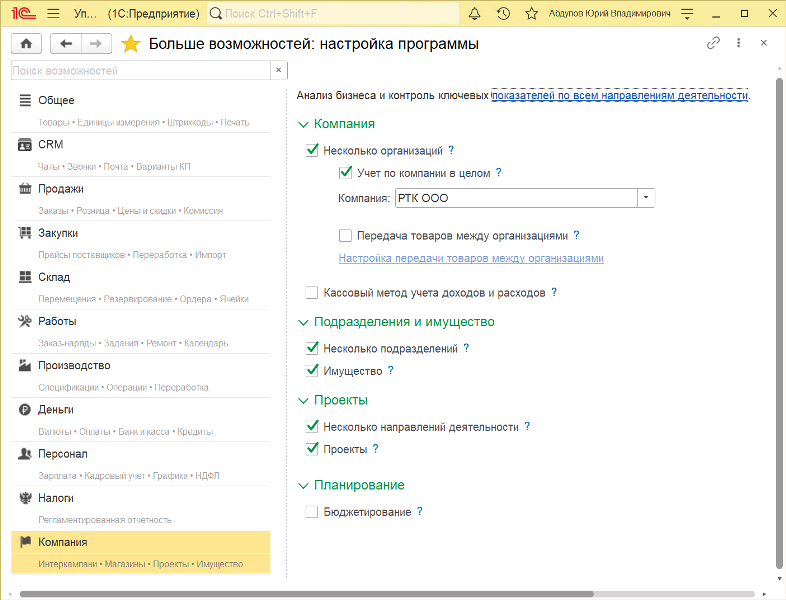This screenshot has height=600, width=786.
Task: Clear the feature search field
Action: [279, 70]
